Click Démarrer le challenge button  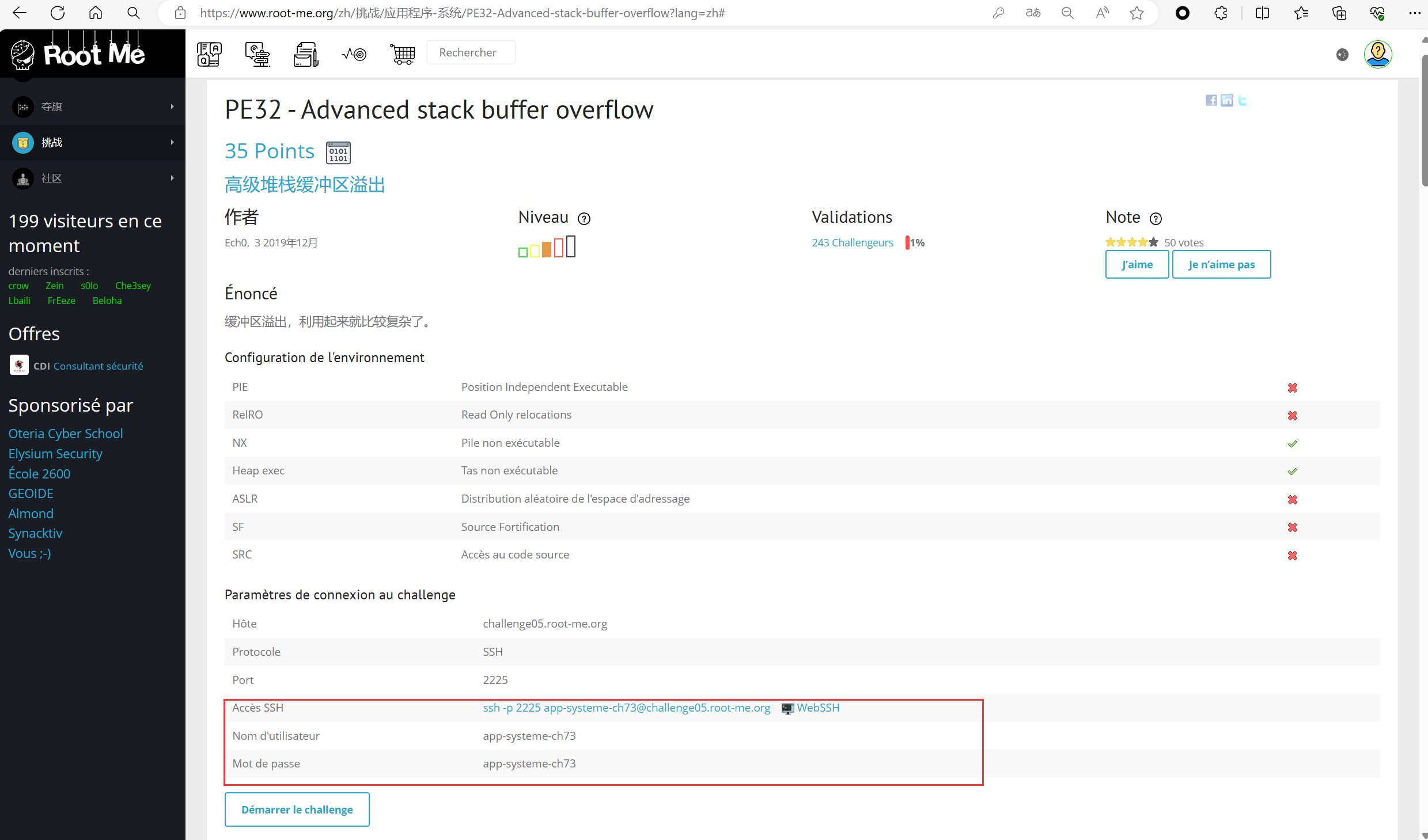click(x=297, y=809)
